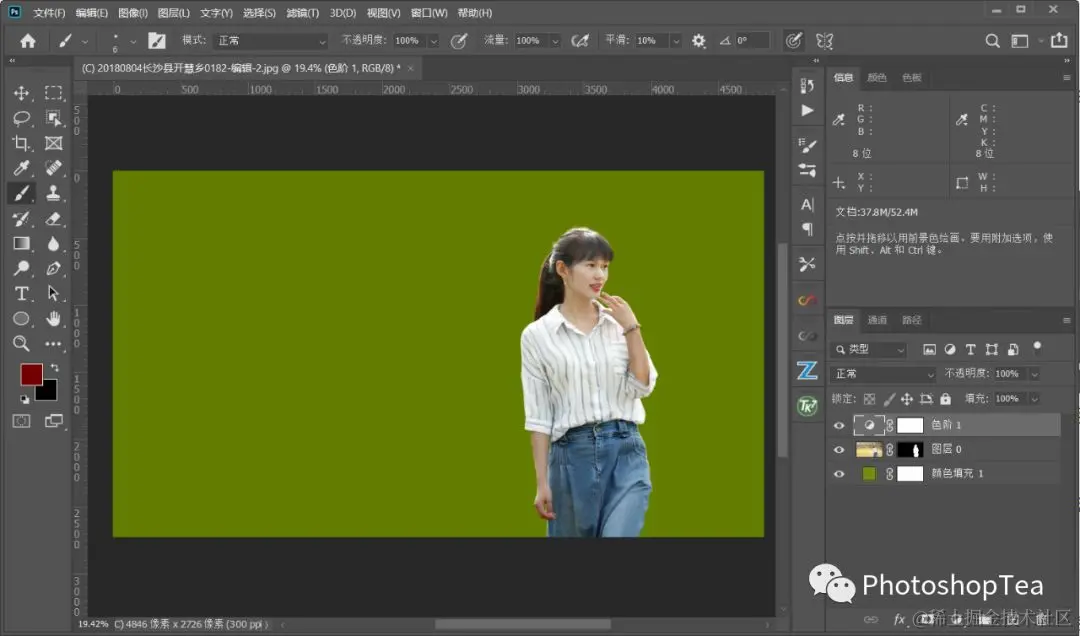Open the TK panel icon

point(807,406)
